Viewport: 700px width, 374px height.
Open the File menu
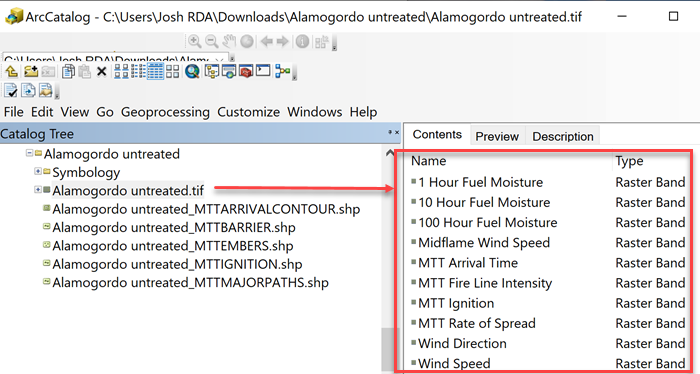13,112
